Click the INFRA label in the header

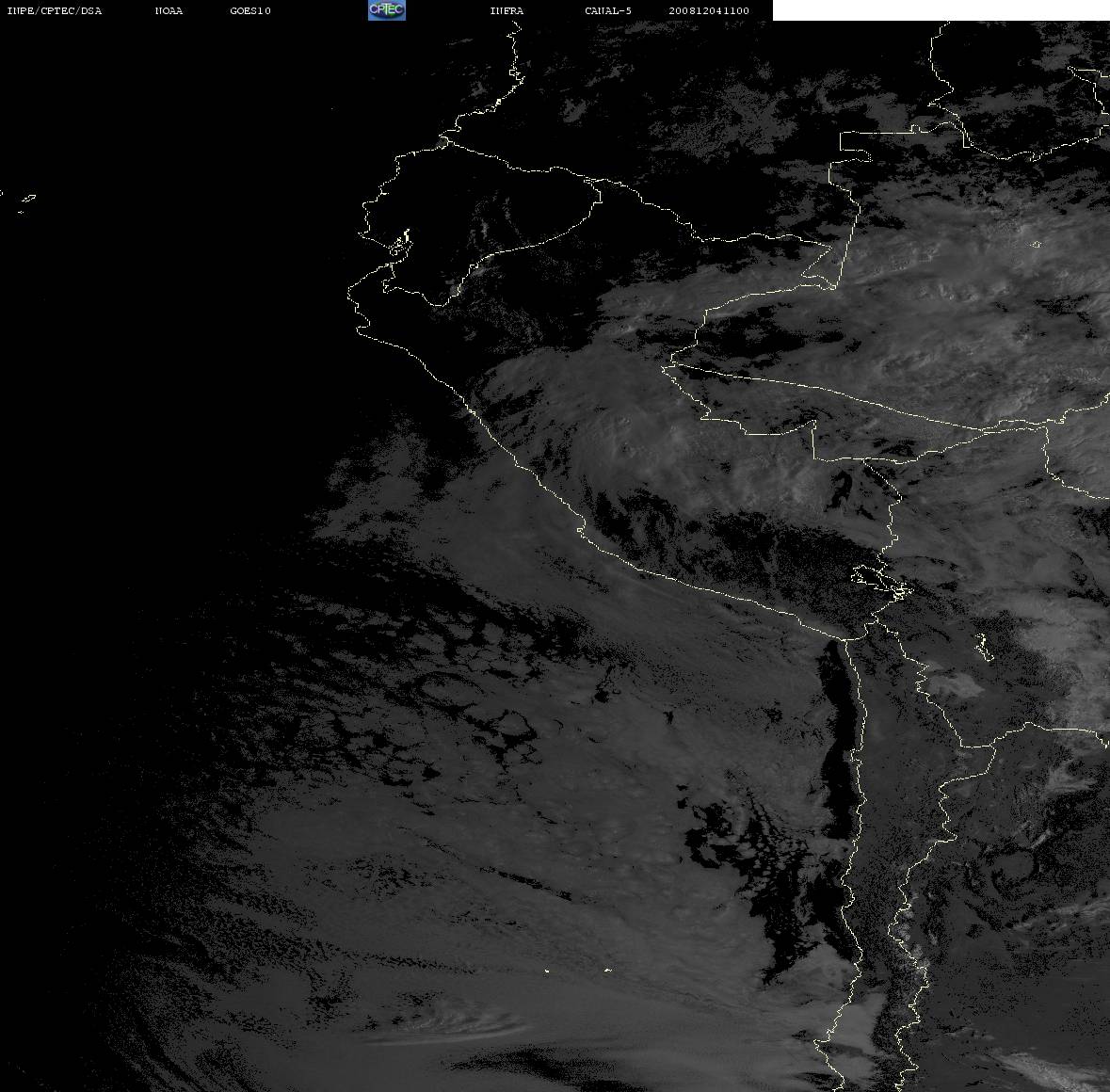[507, 10]
